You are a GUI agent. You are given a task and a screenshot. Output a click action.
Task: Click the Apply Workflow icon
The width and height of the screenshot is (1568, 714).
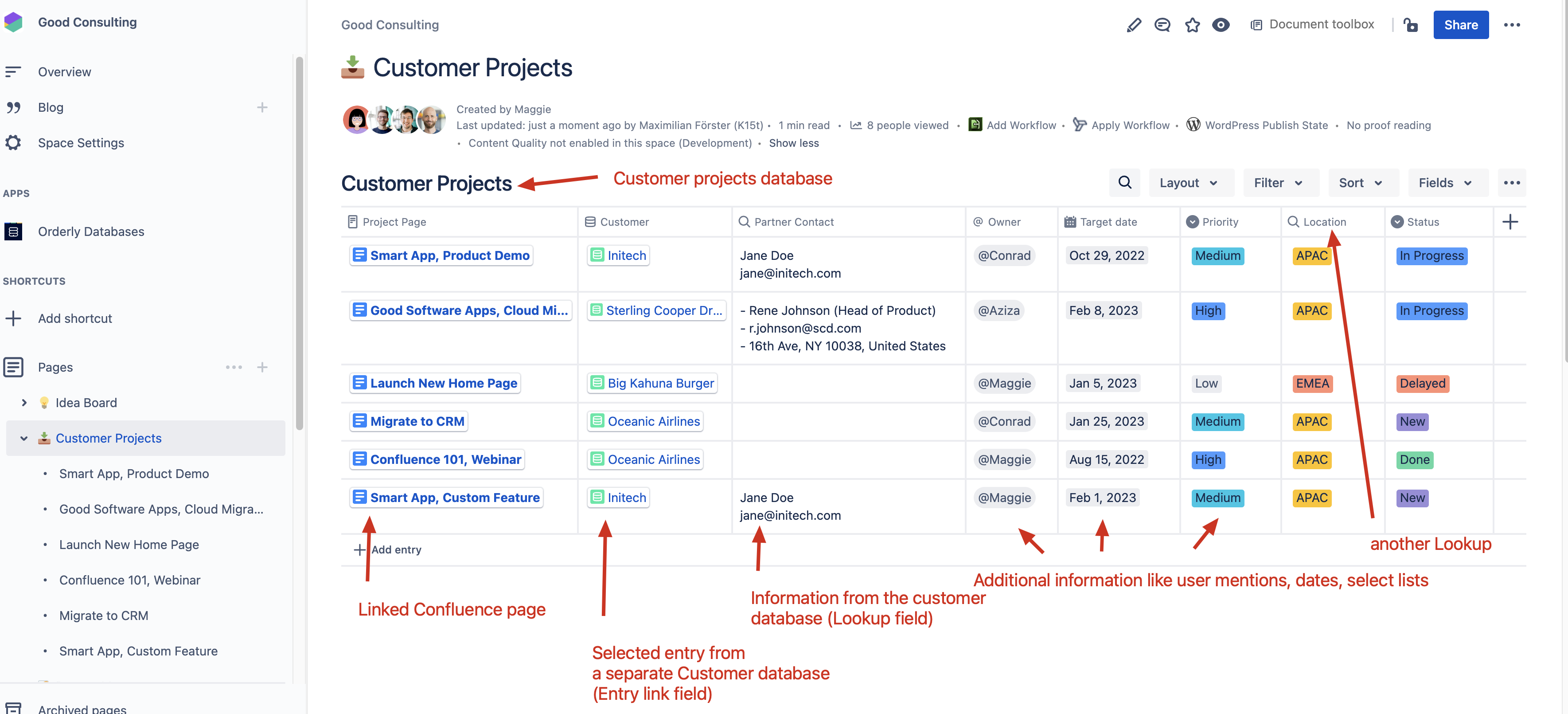(1080, 124)
